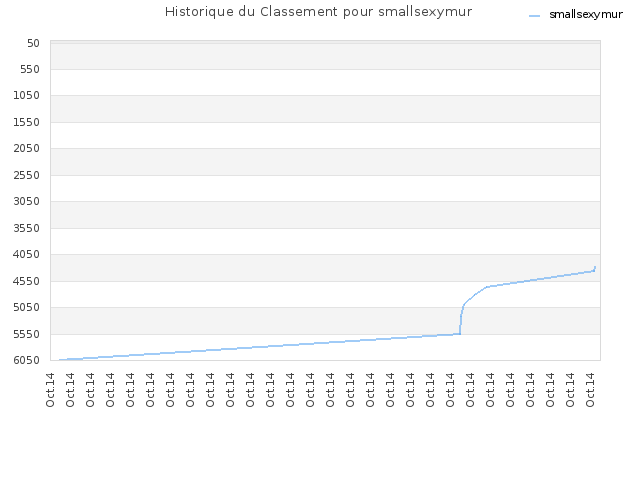Click the y-axis label 4550

pos(27,281)
